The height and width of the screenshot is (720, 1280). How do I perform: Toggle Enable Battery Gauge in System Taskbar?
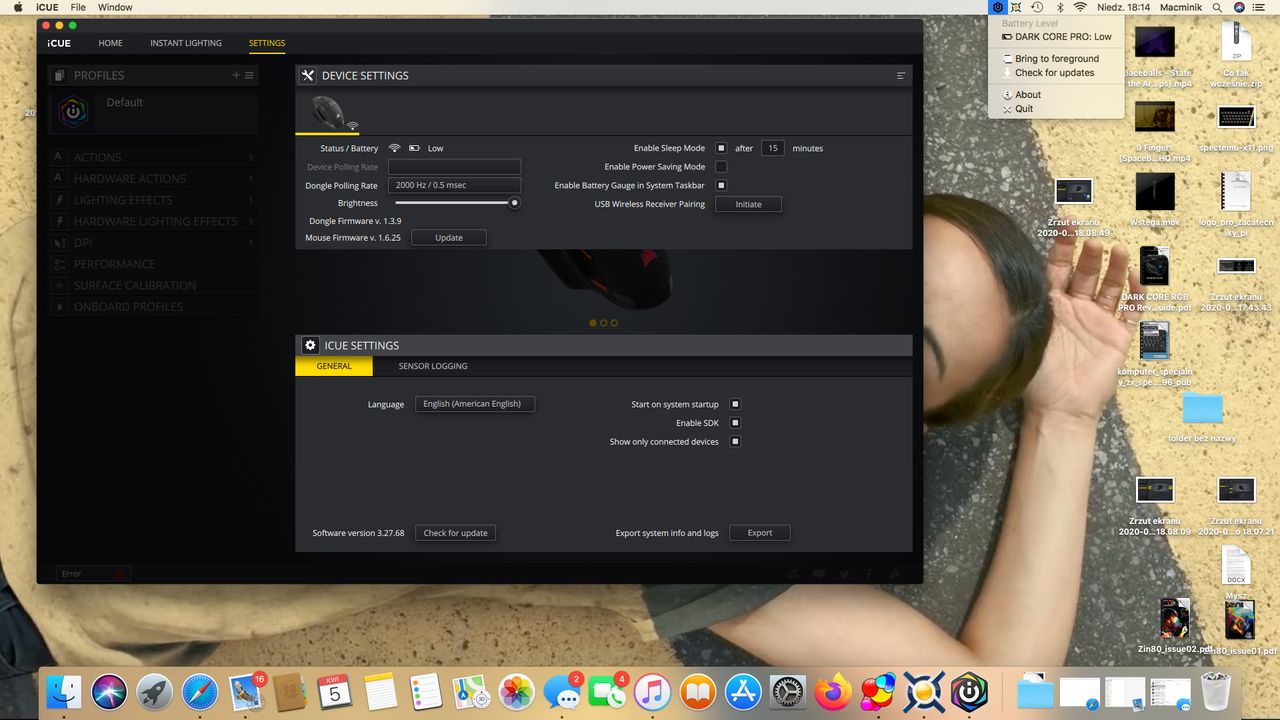(721, 185)
